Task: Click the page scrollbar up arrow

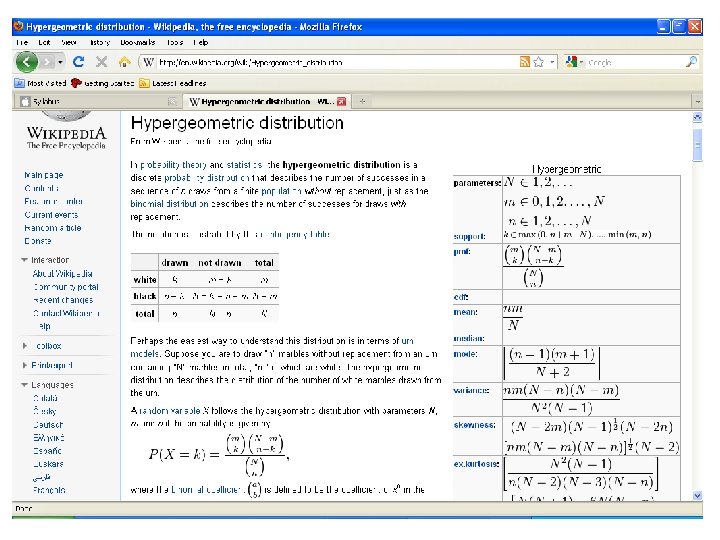Action: pos(698,118)
